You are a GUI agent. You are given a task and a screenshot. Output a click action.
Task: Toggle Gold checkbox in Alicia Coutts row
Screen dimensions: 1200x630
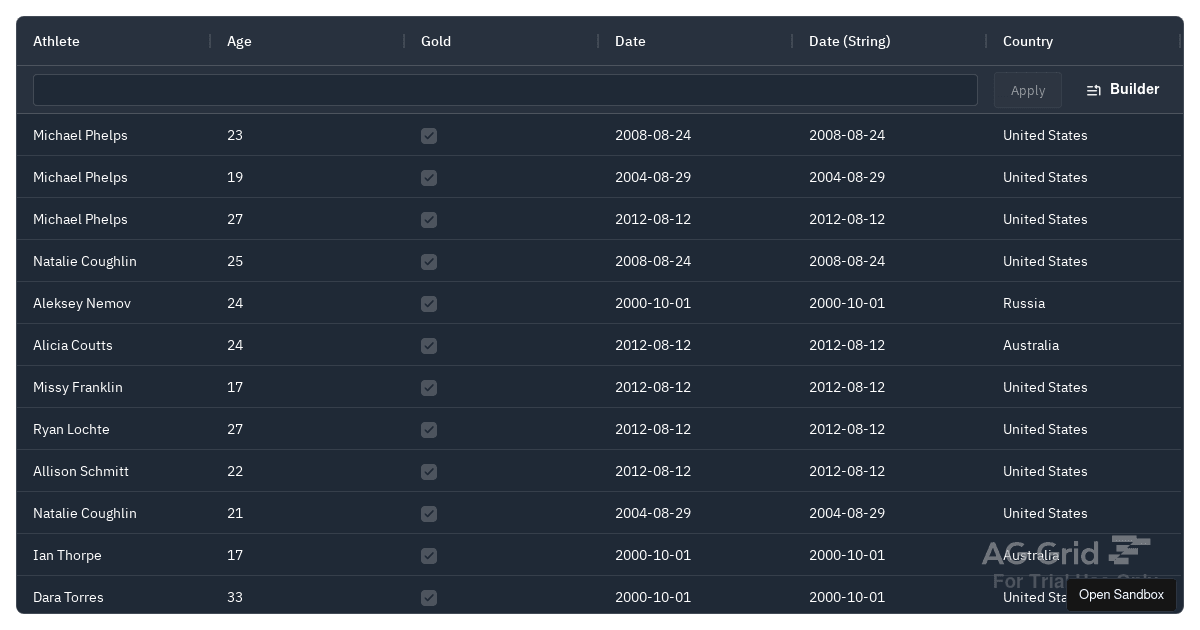429,346
